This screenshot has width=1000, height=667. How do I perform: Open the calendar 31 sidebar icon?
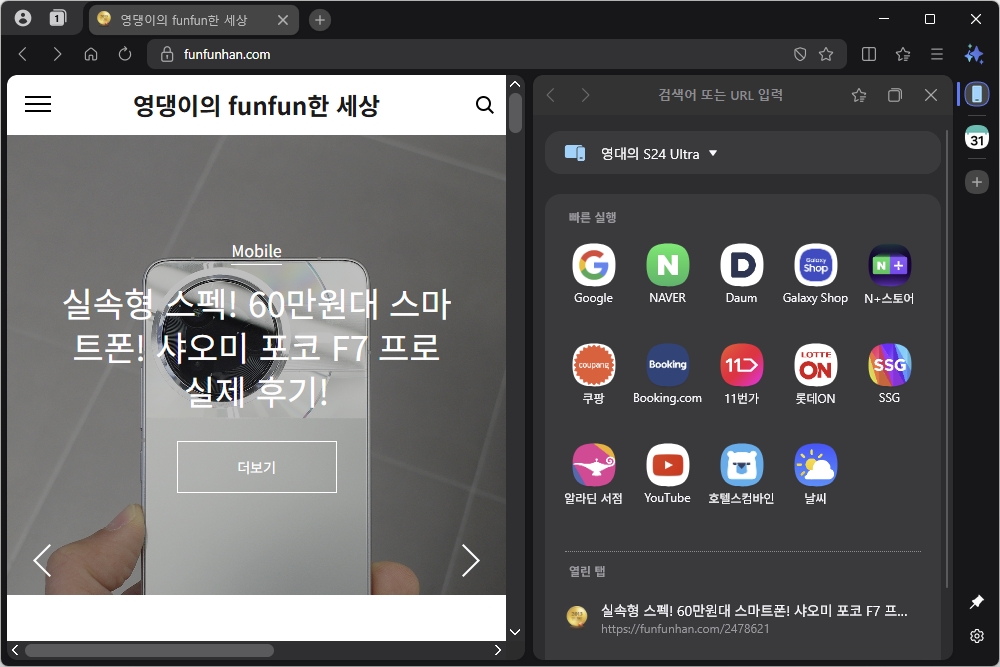pyautogui.click(x=976, y=137)
